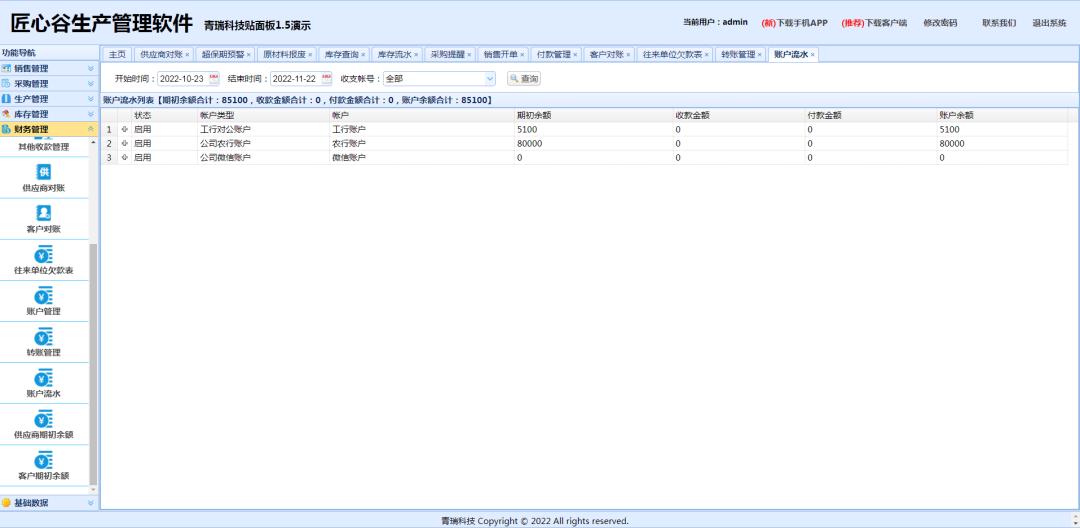Open calendar picker for 开始时间
Viewport: 1080px width, 528px height.
pos(214,78)
